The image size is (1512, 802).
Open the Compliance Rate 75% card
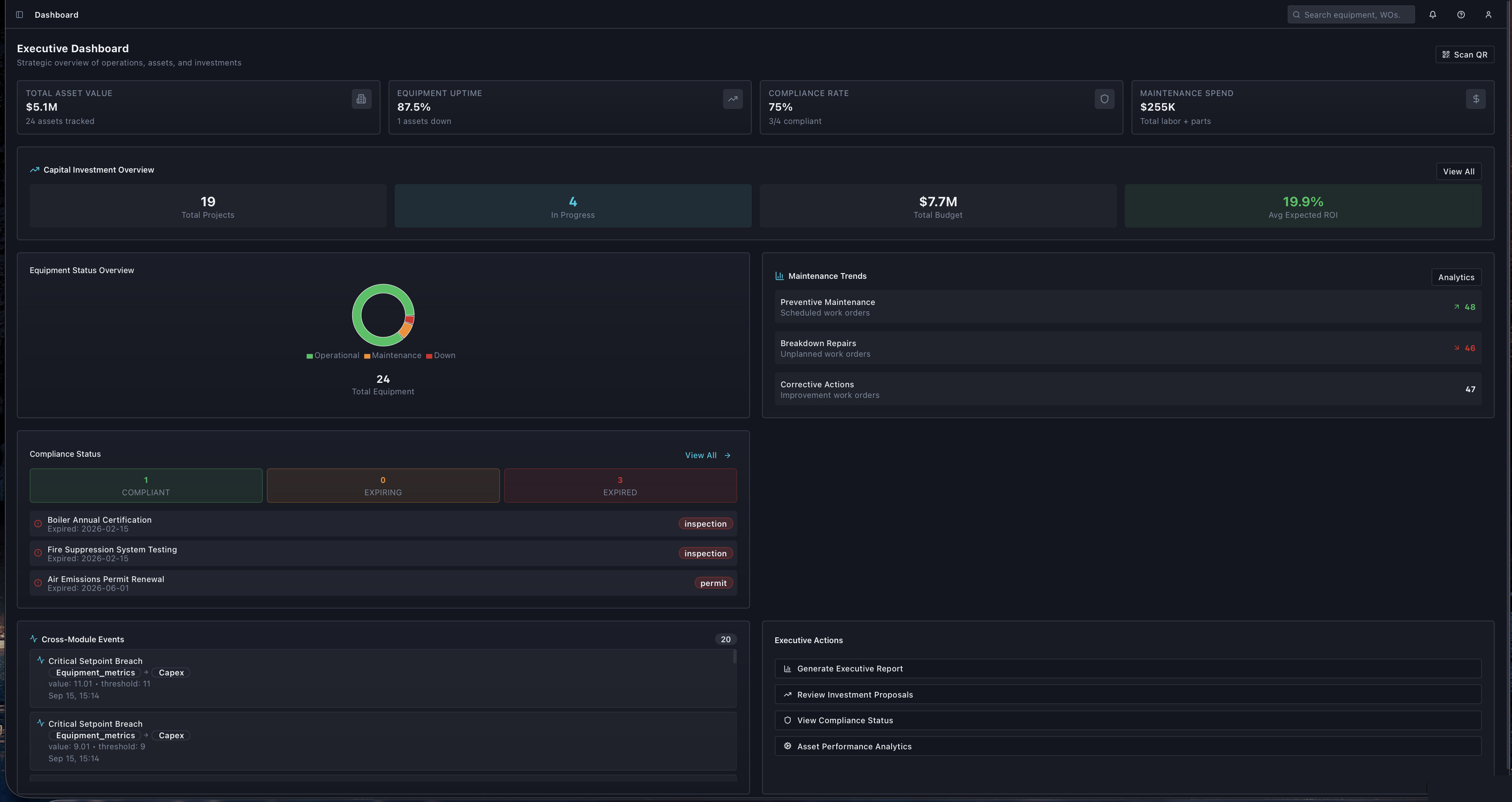pyautogui.click(x=942, y=108)
